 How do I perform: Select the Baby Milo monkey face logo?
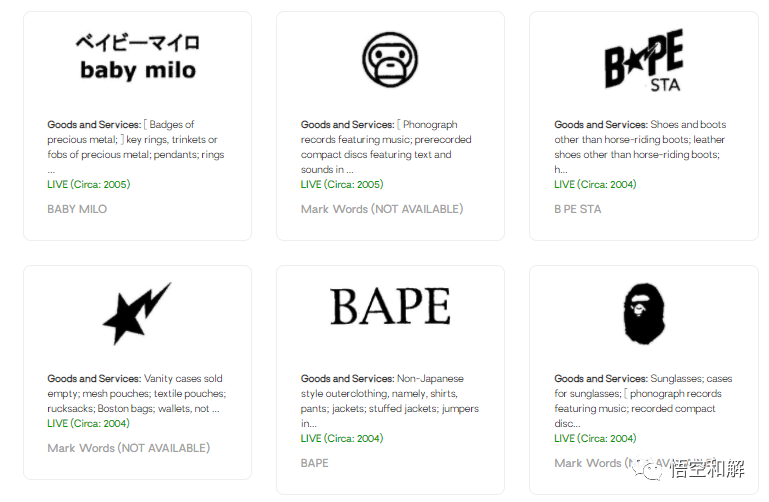pos(390,57)
